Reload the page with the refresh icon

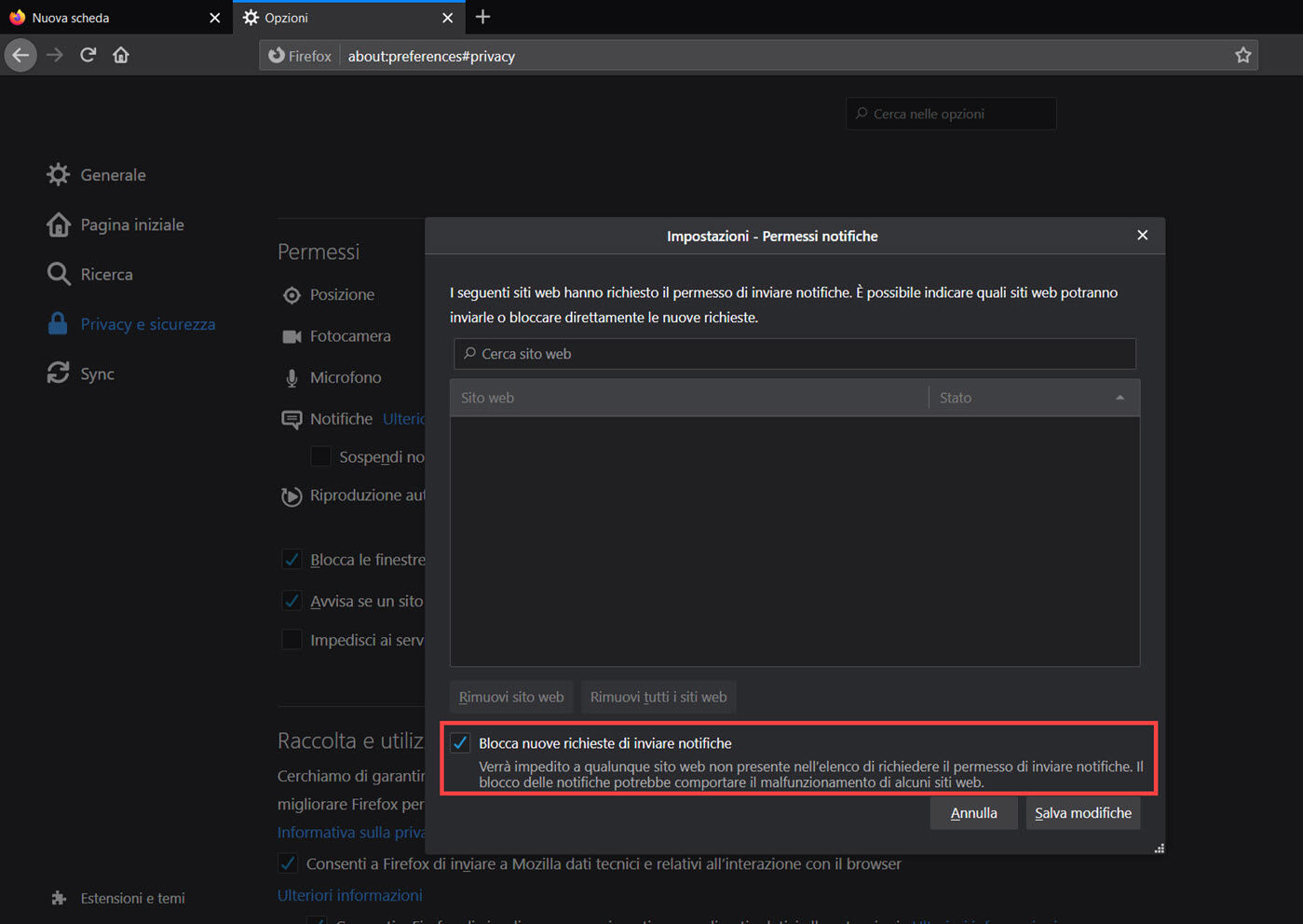88,55
